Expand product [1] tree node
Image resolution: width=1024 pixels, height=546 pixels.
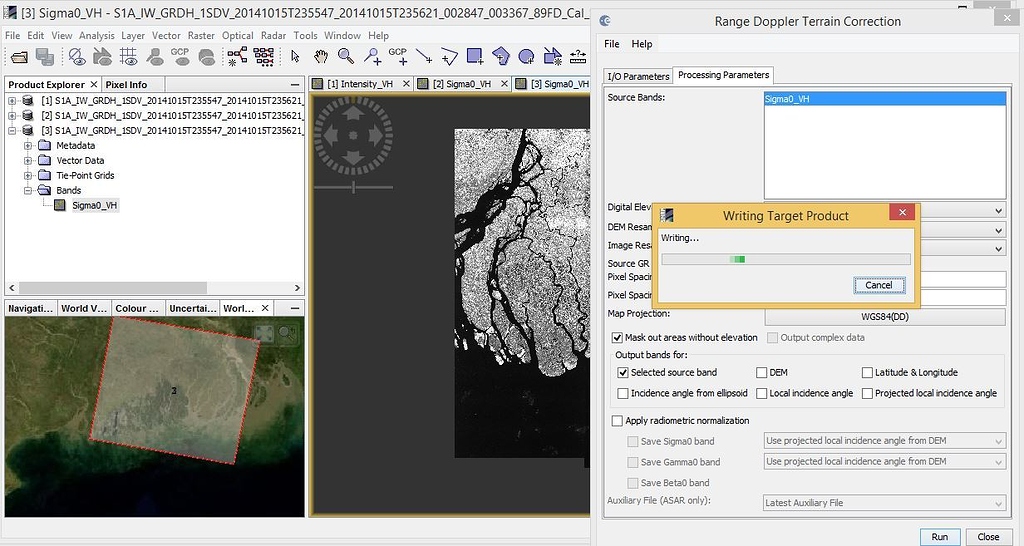click(x=12, y=101)
